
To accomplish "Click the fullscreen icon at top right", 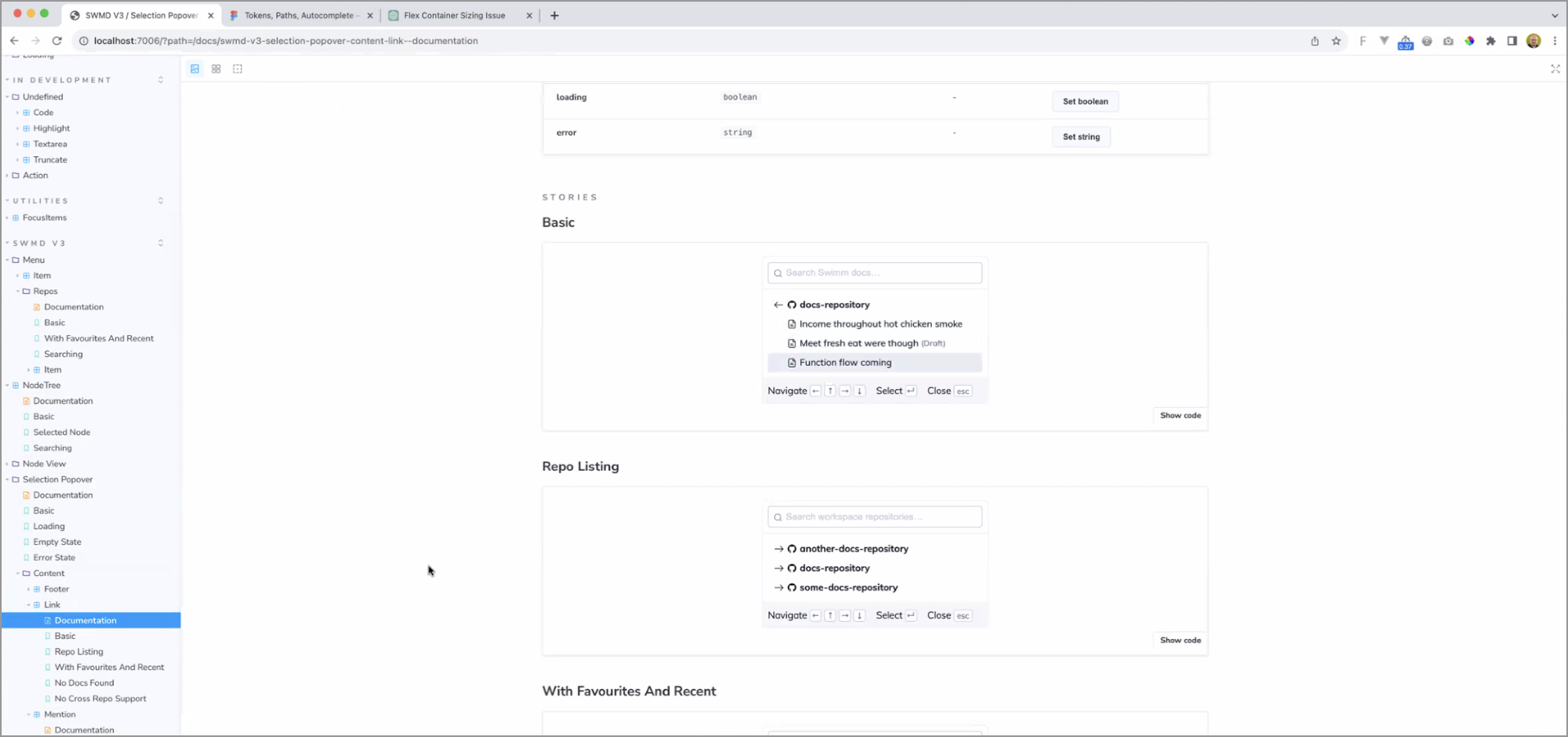I will (1555, 69).
